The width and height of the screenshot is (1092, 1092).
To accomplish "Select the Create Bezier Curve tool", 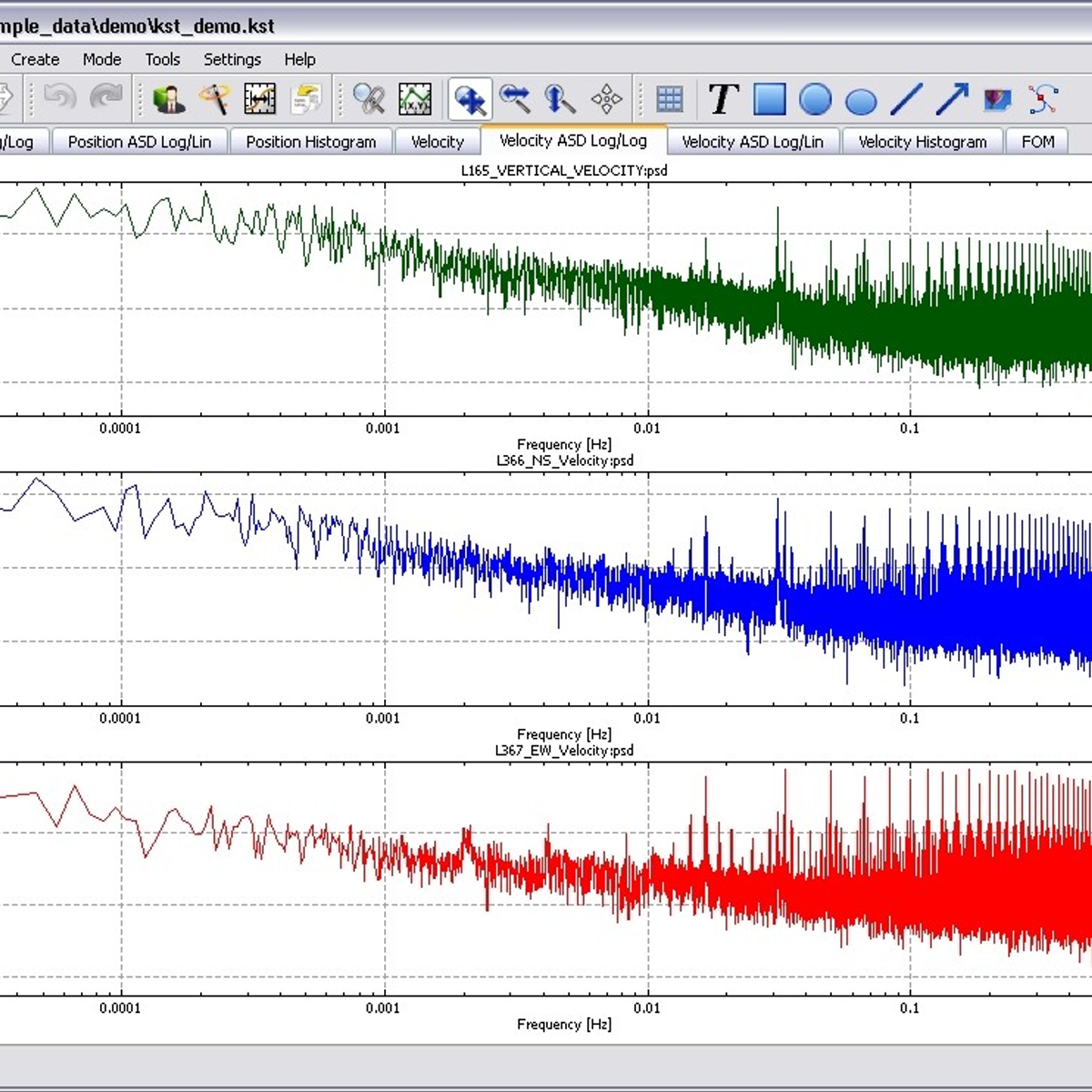I will [x=1045, y=98].
